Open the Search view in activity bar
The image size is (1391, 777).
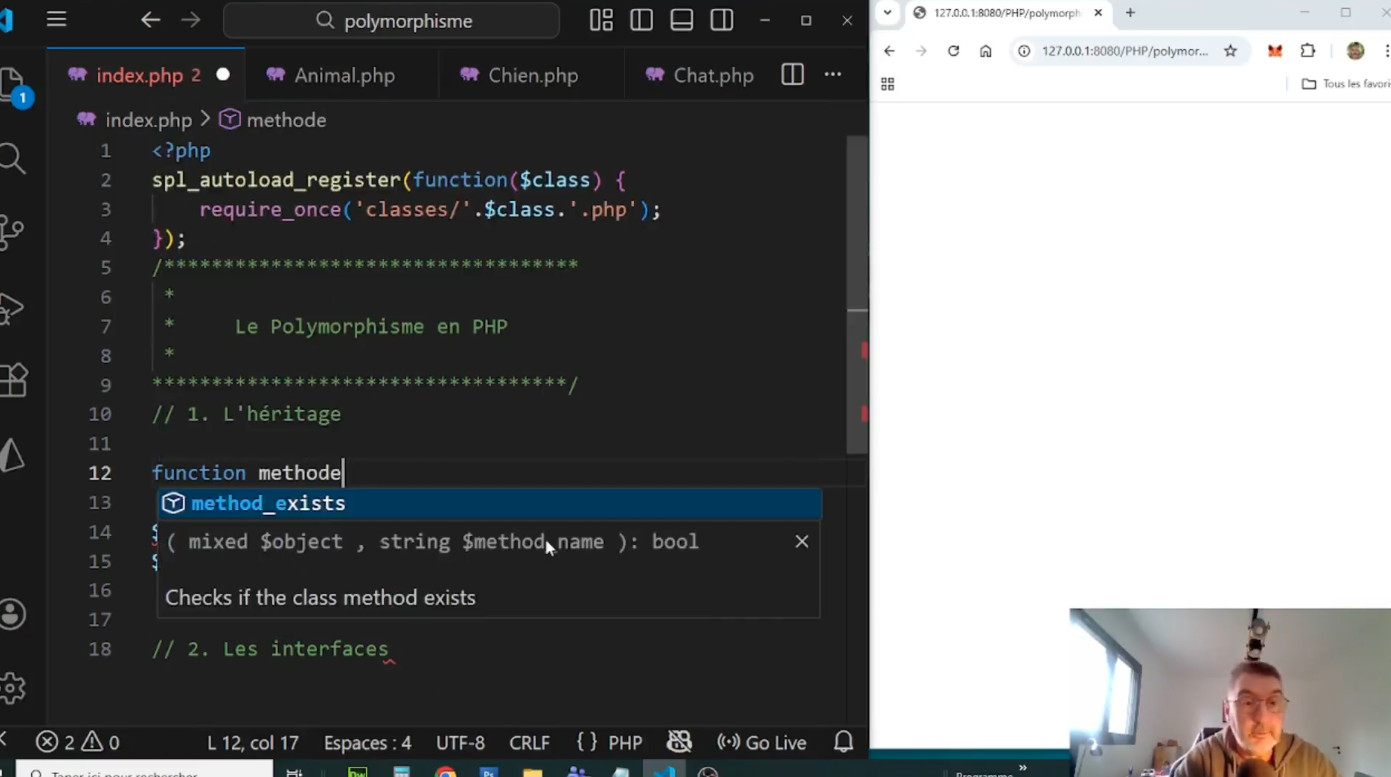pyautogui.click(x=12, y=158)
